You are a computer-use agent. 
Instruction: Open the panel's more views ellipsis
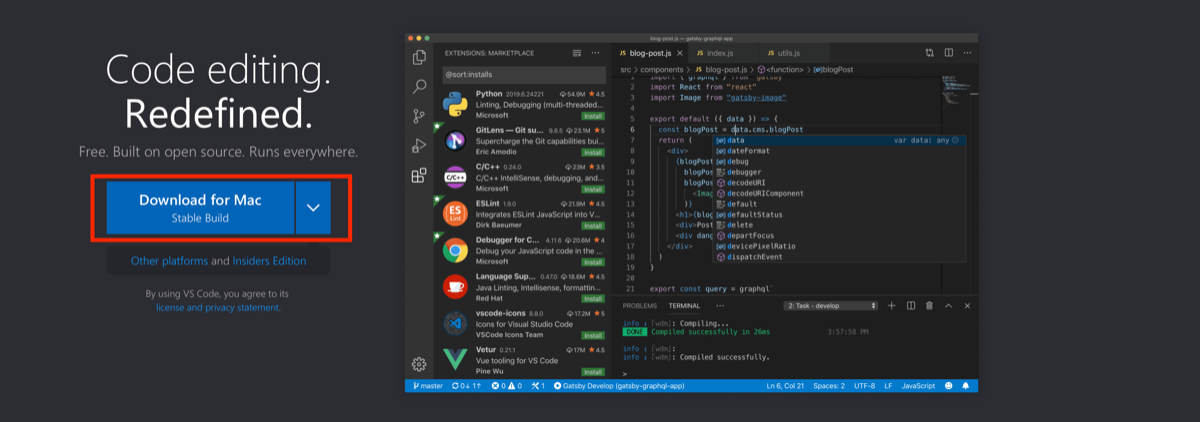tap(719, 305)
